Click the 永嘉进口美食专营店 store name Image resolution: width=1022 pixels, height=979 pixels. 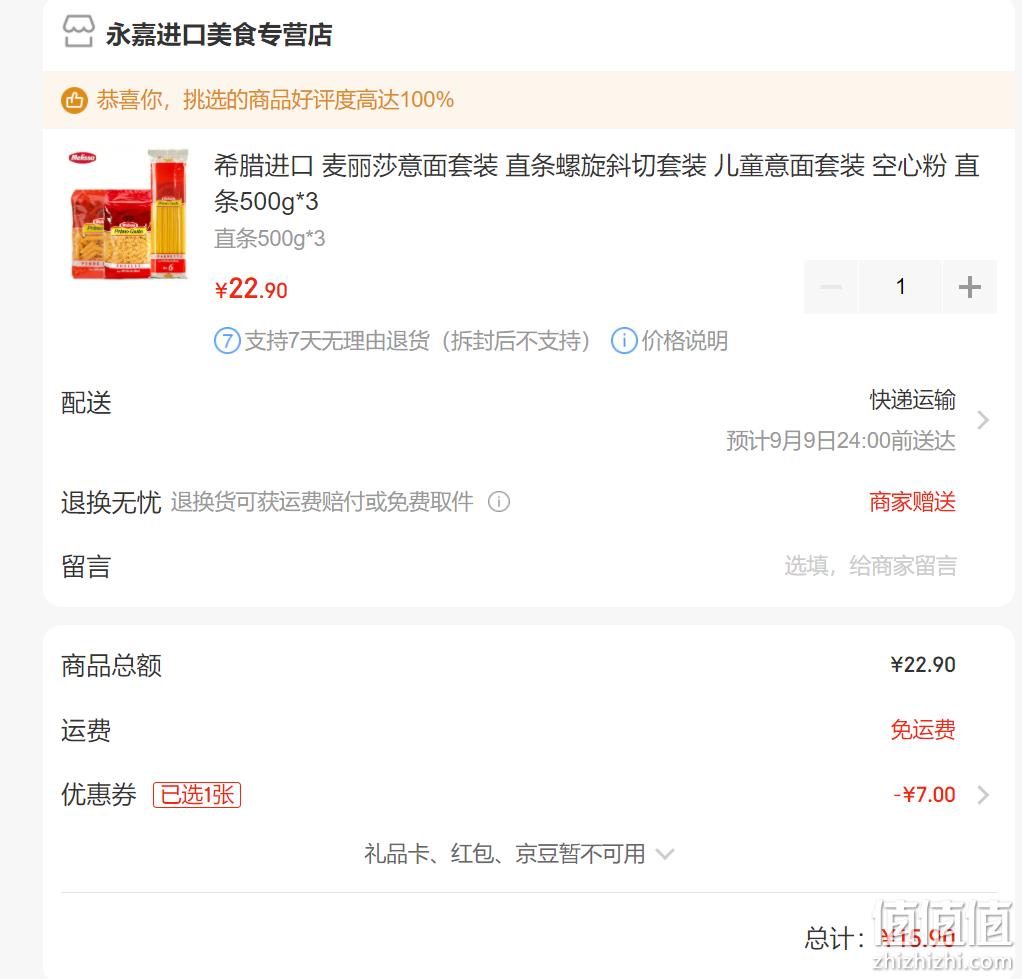click(219, 35)
